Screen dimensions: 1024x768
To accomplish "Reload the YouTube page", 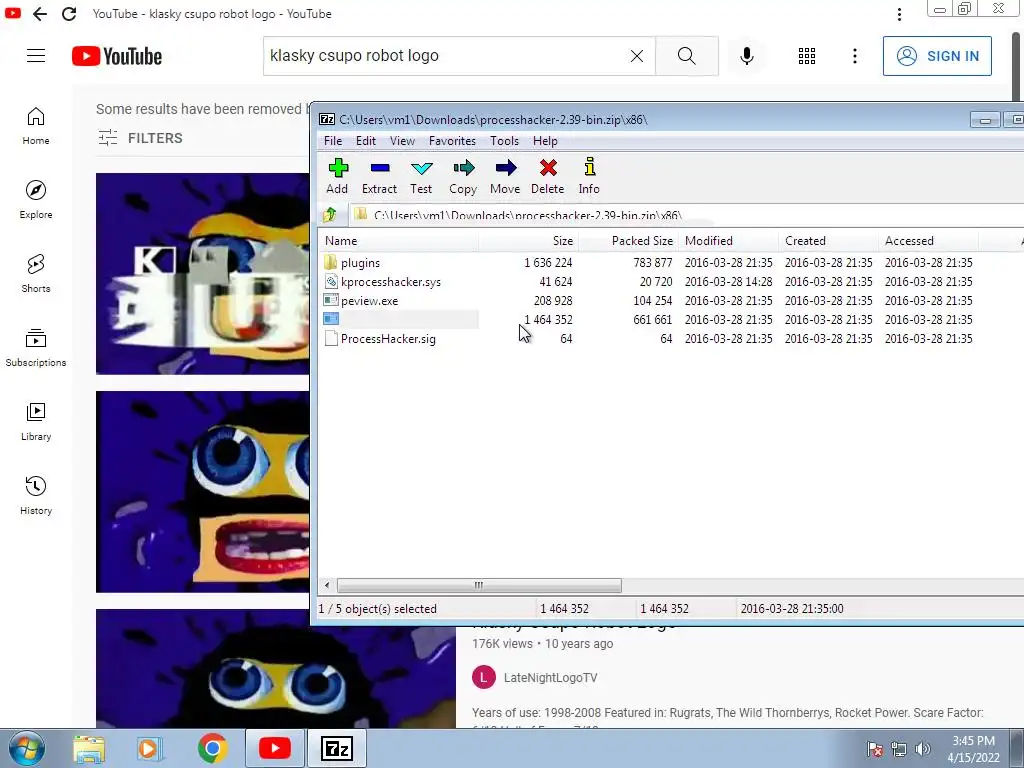I will 69,14.
